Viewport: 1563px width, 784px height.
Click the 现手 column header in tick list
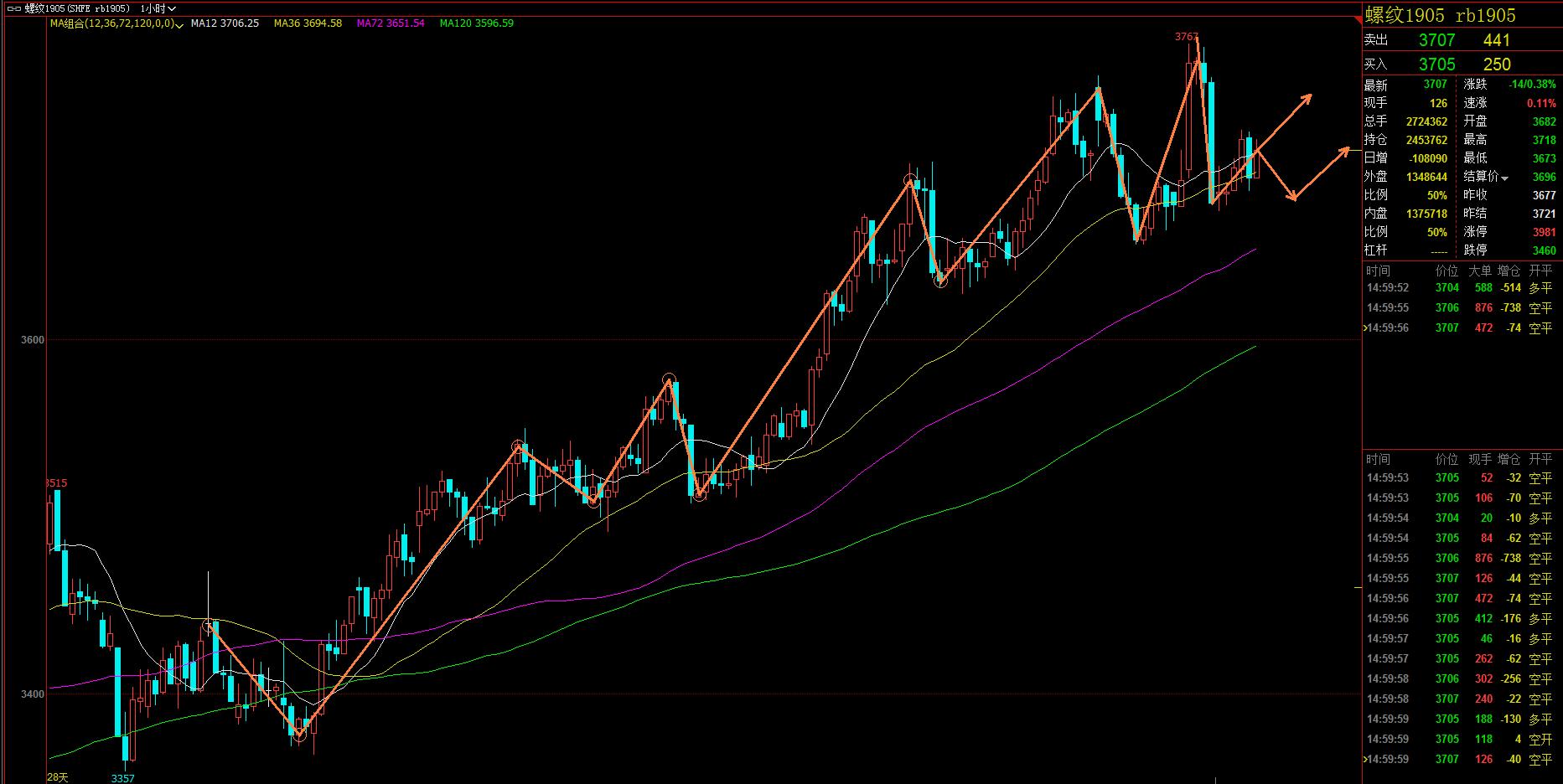click(1480, 459)
